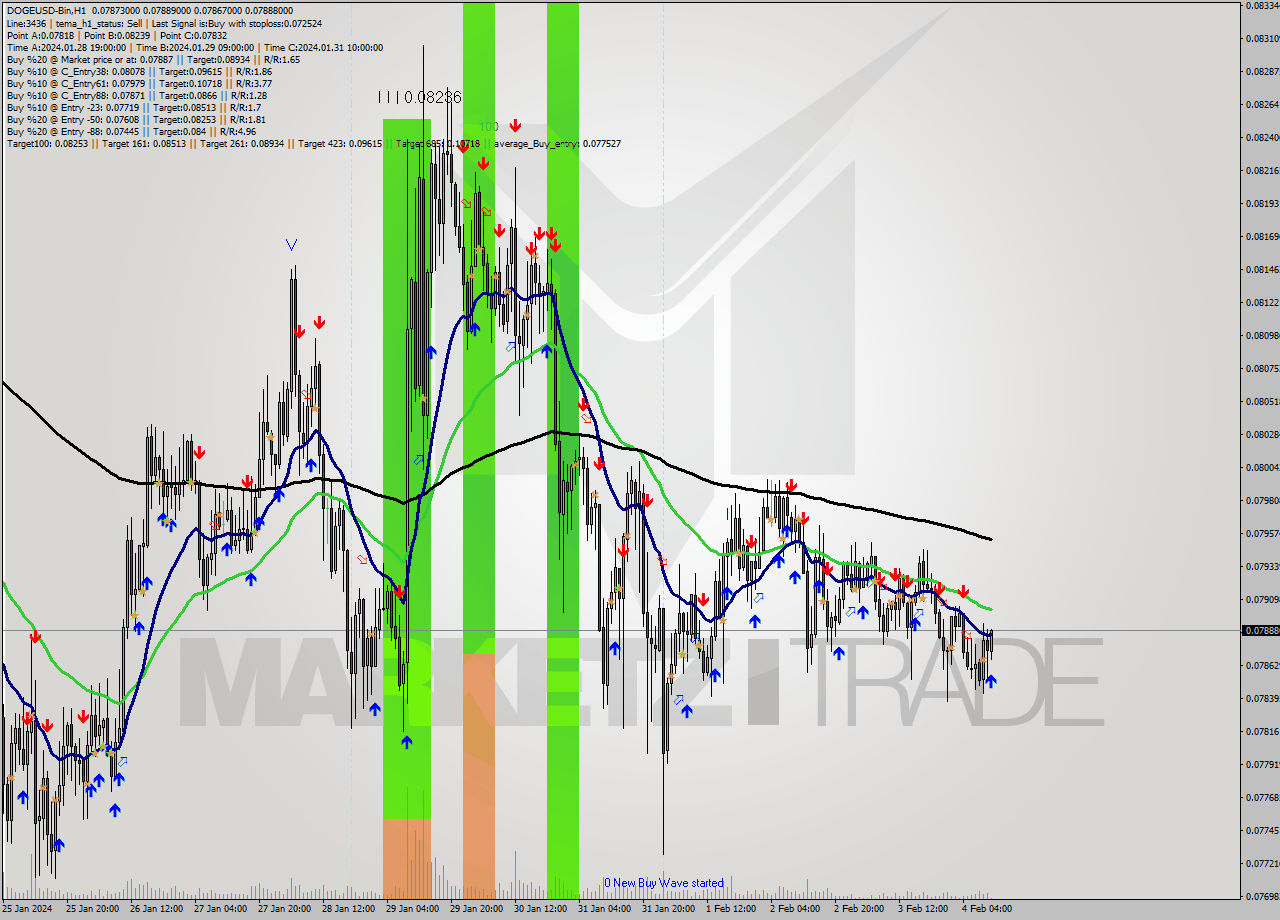Select the highlighted 0.07888 current price tag
This screenshot has height=920, width=1280.
coord(1260,631)
